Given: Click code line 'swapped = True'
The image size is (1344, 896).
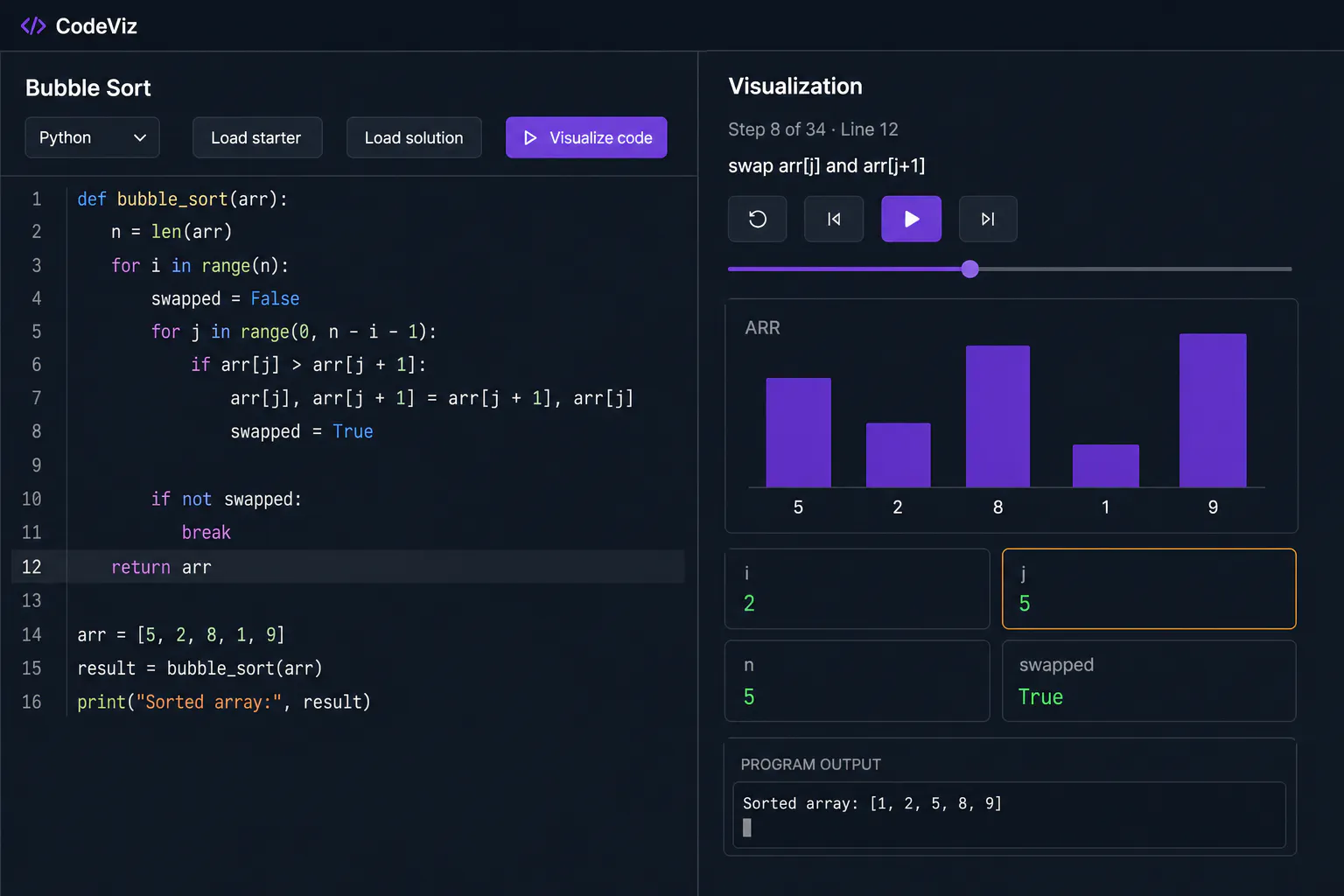Looking at the screenshot, I should pyautogui.click(x=302, y=431).
